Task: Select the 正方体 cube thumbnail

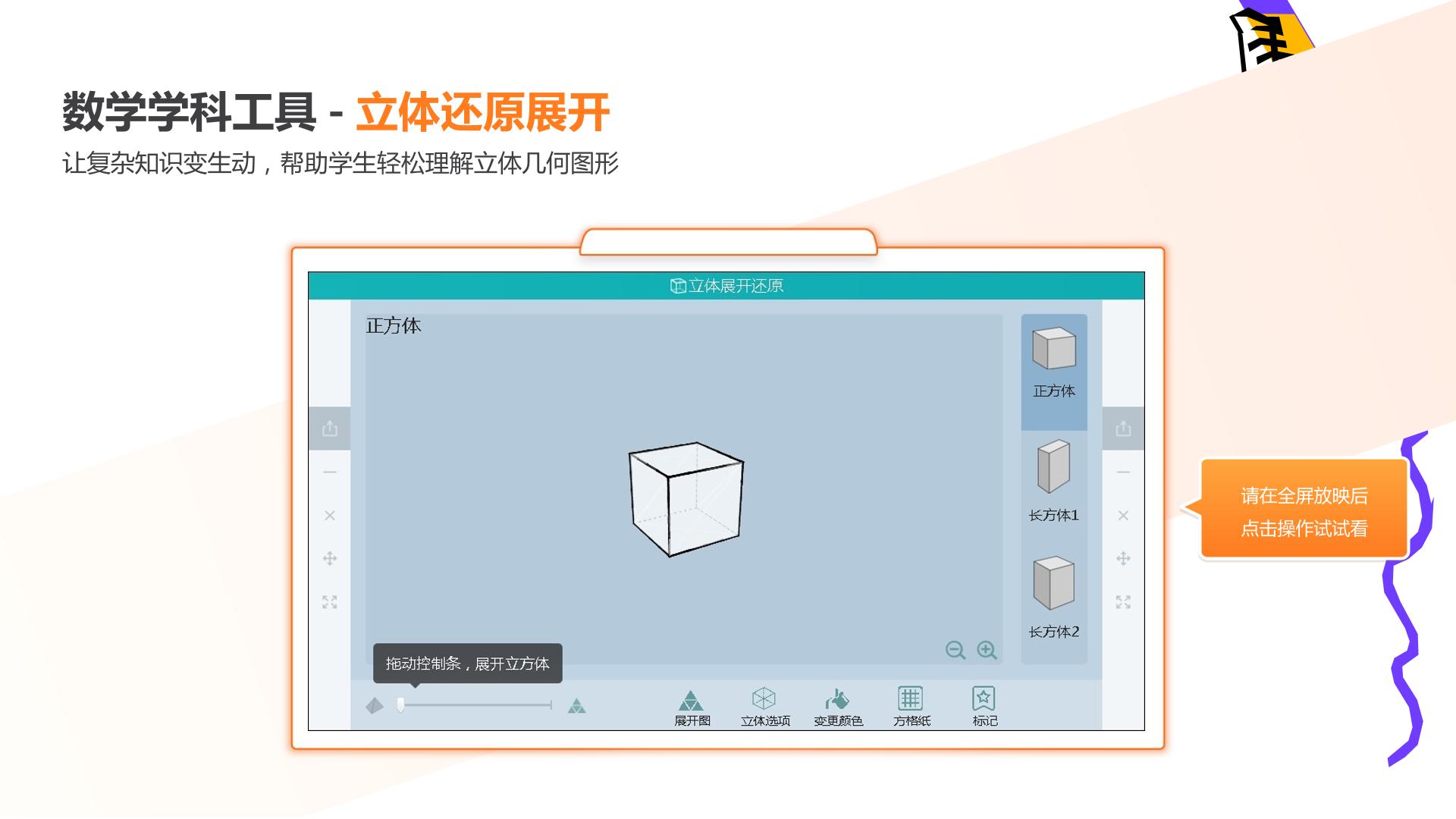Action: [x=1054, y=372]
